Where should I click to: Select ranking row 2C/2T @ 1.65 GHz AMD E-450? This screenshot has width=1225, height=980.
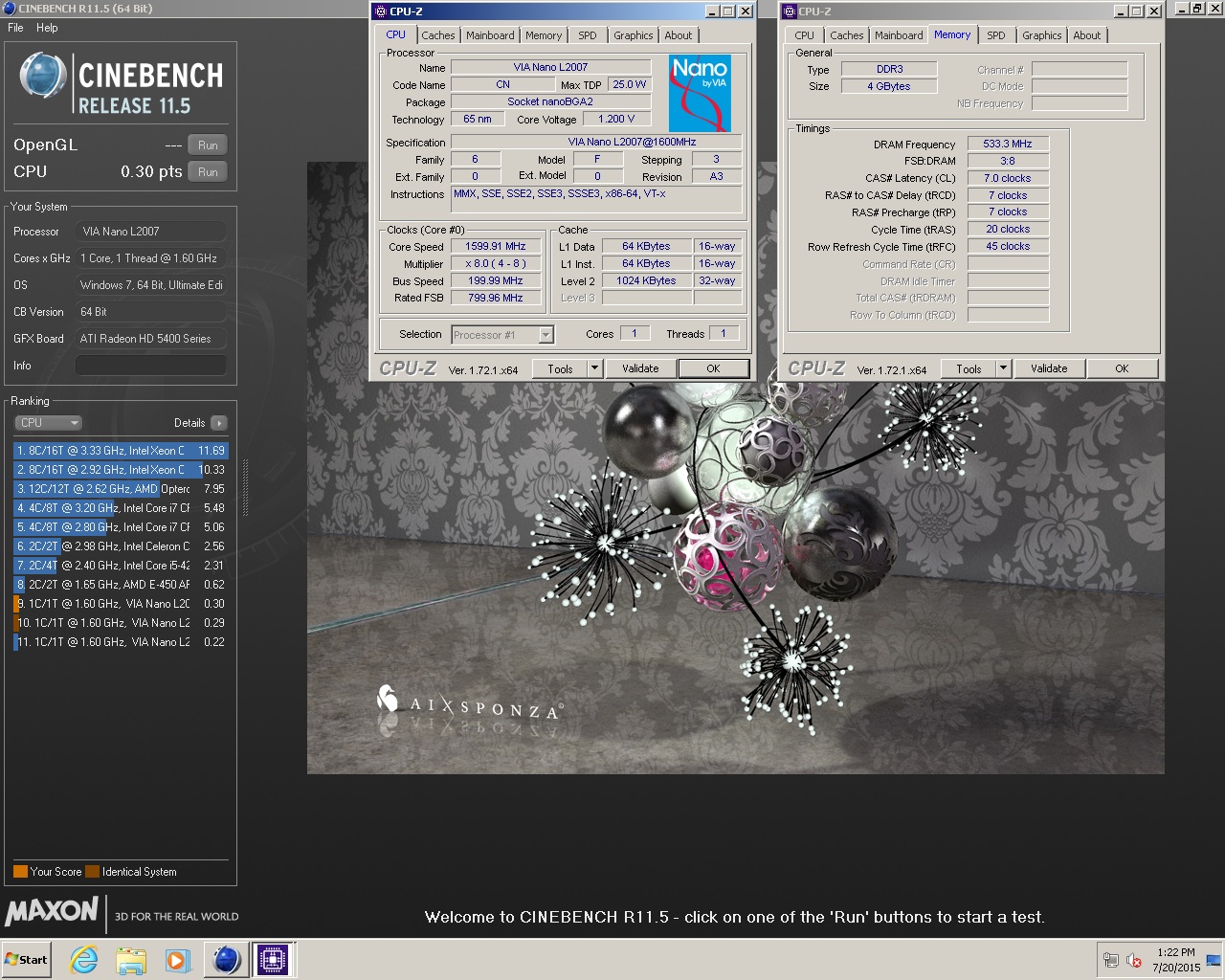[121, 585]
